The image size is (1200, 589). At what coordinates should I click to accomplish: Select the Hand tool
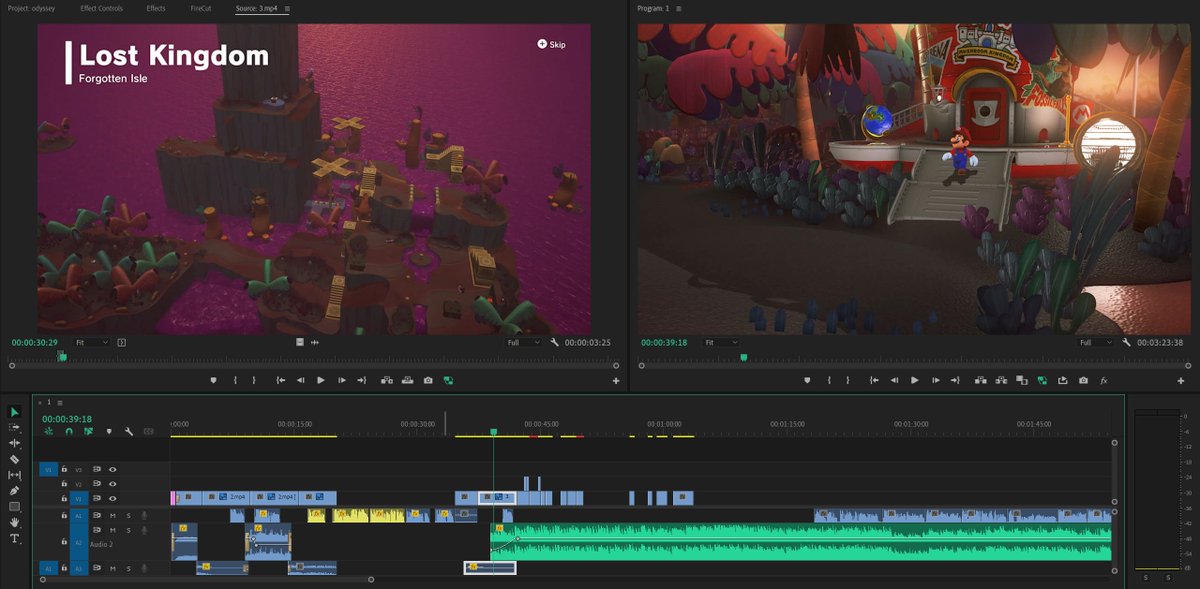[x=15, y=523]
